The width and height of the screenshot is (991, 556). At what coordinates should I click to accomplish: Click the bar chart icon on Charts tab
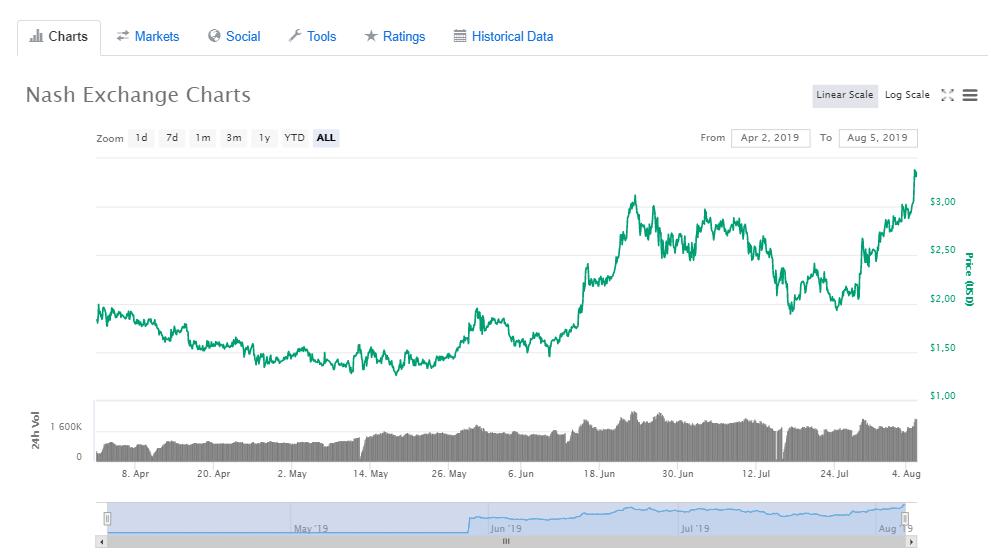click(36, 37)
